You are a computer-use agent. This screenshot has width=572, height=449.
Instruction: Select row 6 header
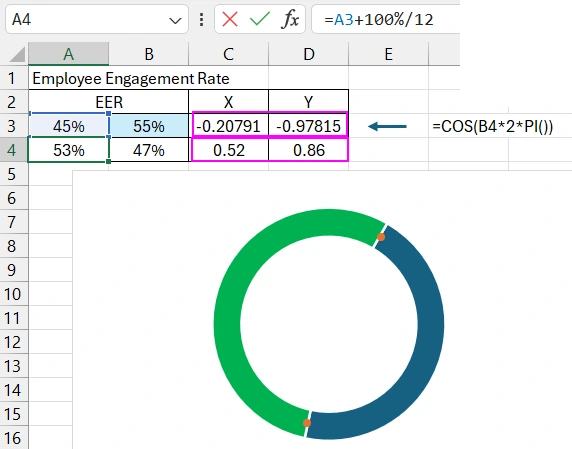[13, 198]
